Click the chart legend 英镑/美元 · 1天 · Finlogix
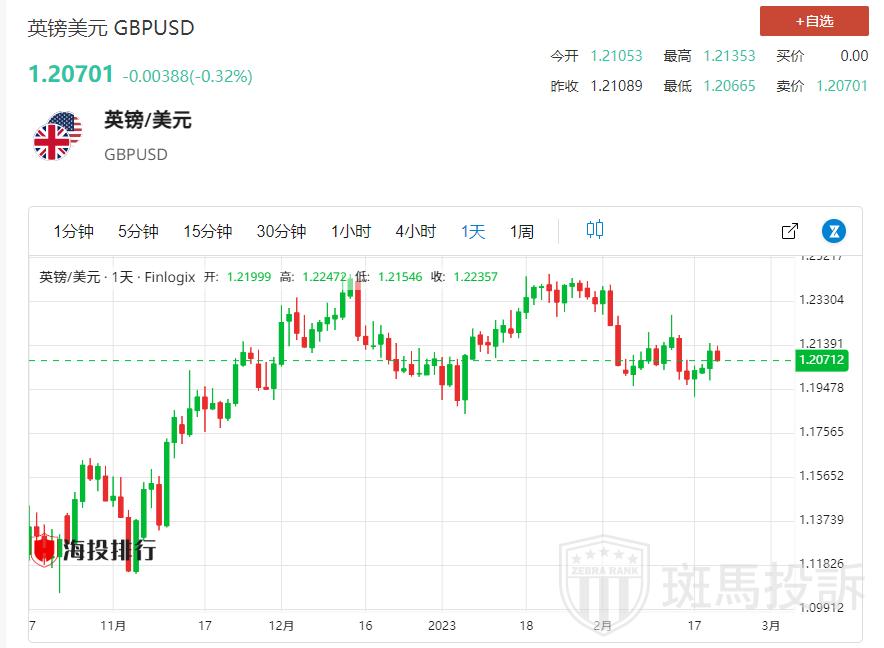The image size is (884, 648). [x=116, y=277]
